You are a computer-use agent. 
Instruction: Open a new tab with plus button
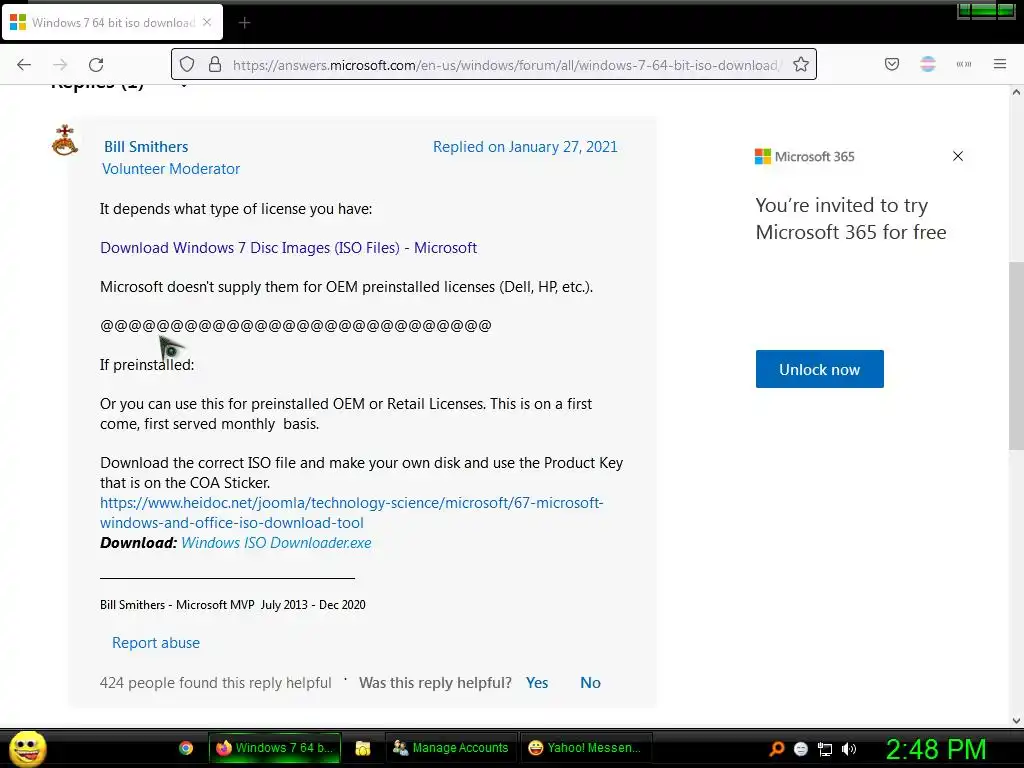[244, 23]
